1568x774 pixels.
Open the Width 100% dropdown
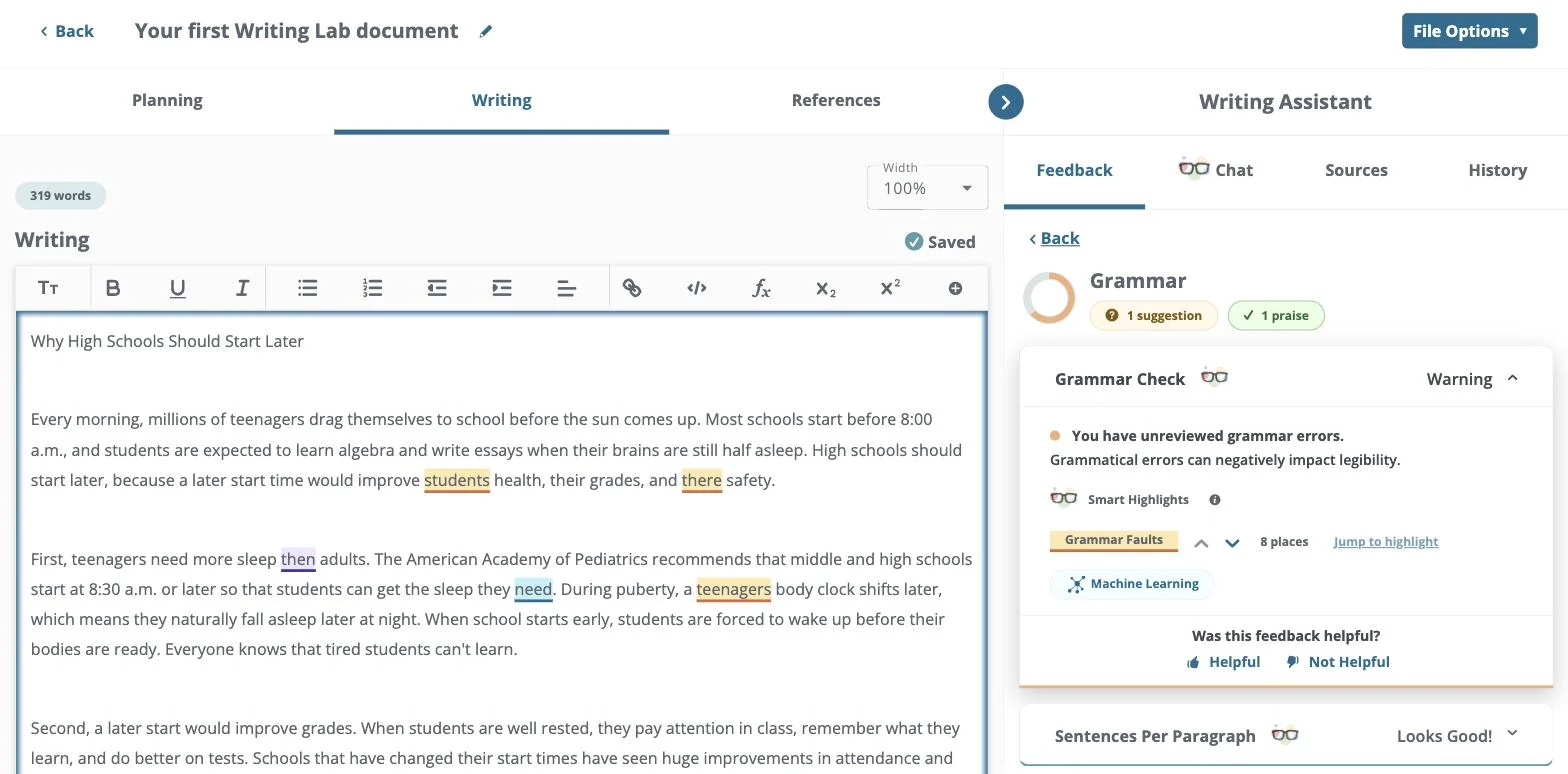(927, 187)
